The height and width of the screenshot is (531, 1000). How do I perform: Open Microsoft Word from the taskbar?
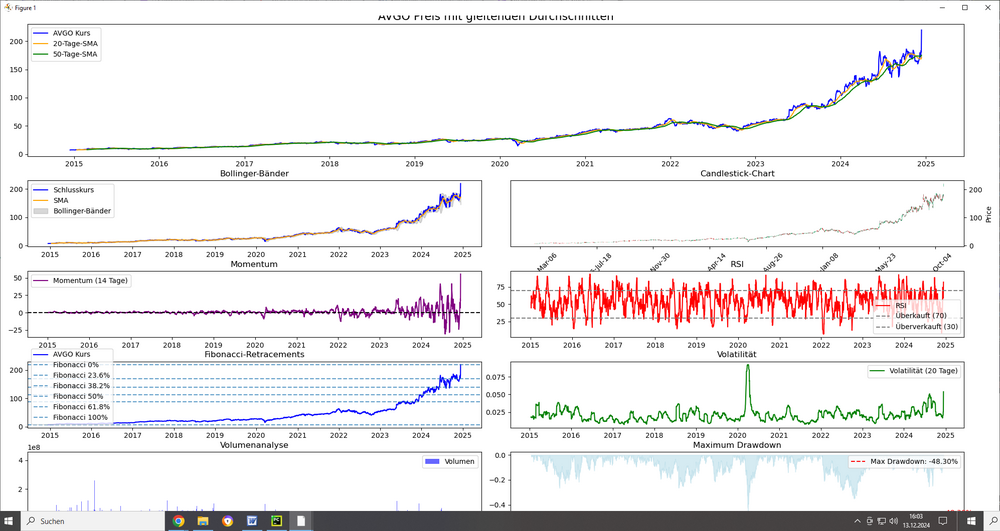[252, 521]
